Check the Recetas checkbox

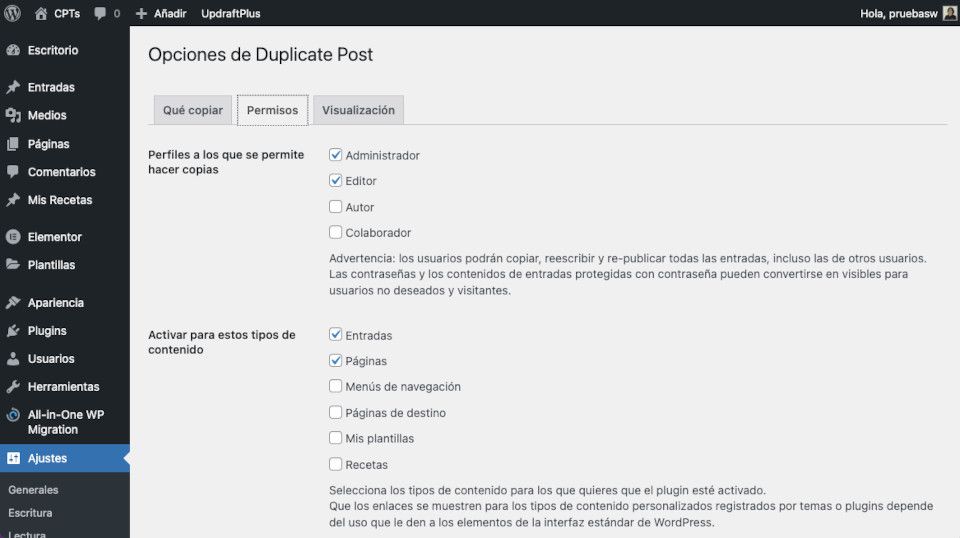[x=335, y=464]
